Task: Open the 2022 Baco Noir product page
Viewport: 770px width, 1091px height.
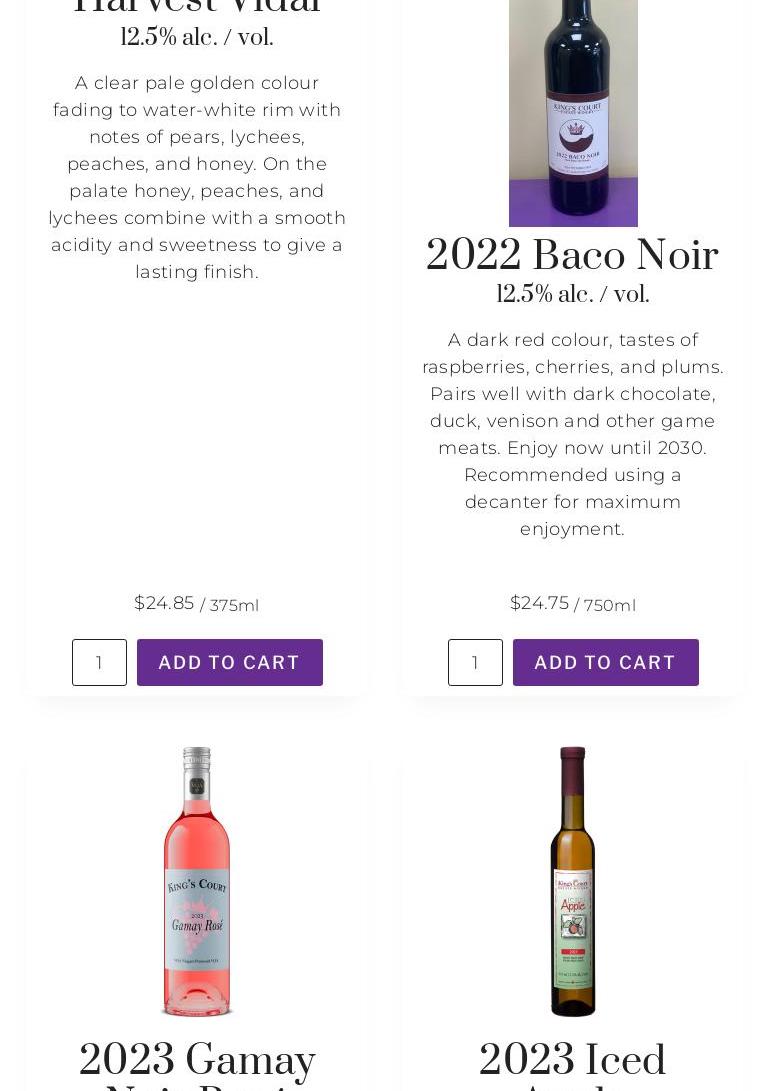Action: [x=572, y=256]
